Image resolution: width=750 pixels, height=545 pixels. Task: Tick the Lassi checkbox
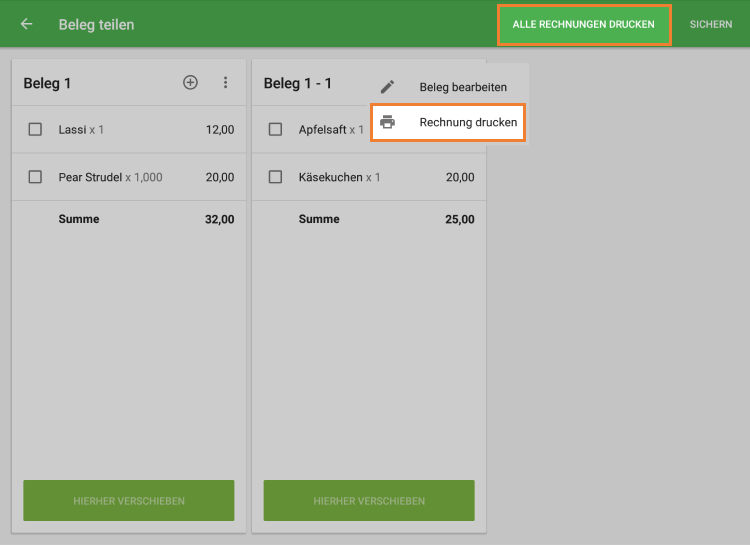[x=35, y=129]
